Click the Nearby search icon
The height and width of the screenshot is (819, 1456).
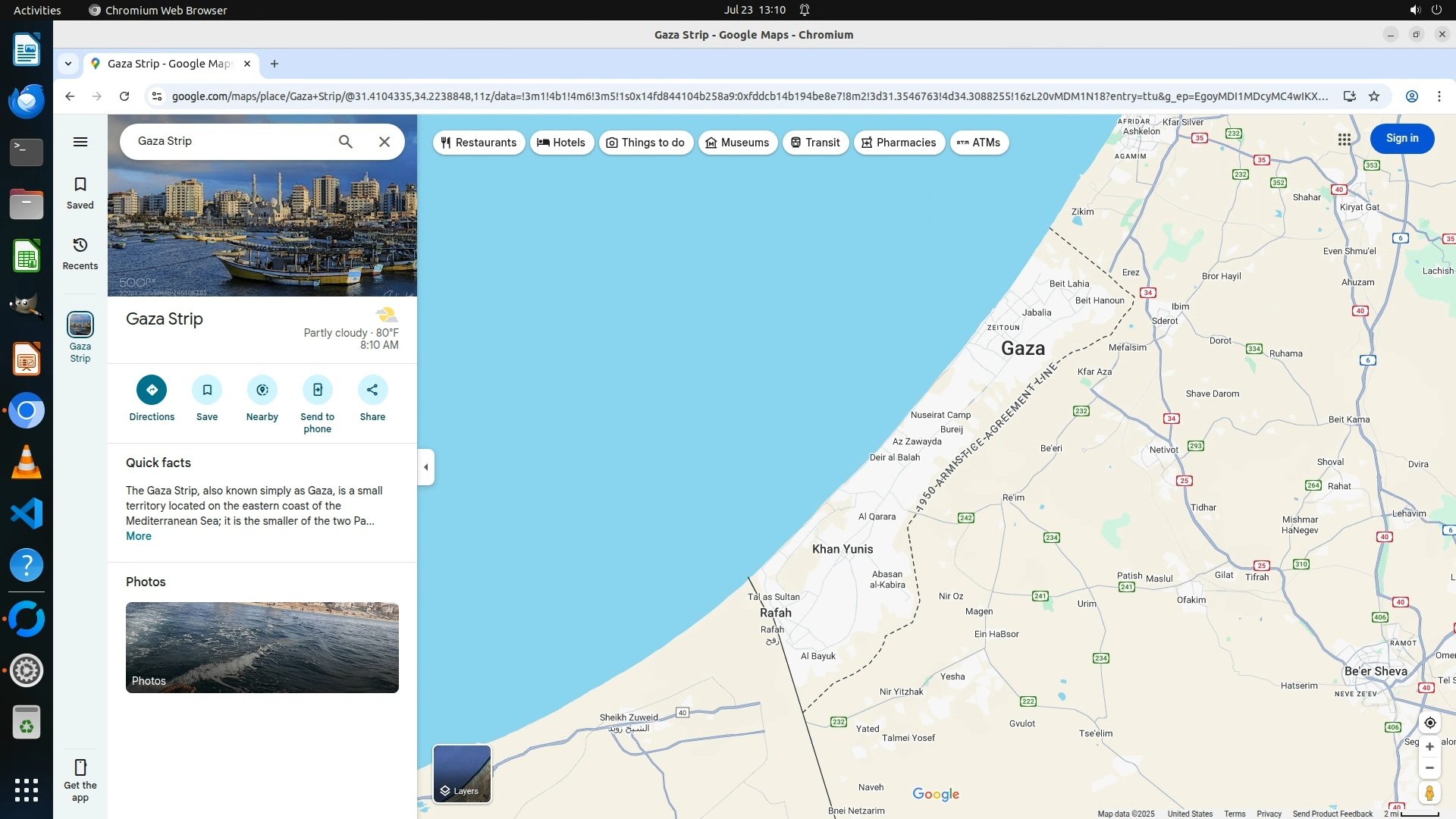point(262,390)
